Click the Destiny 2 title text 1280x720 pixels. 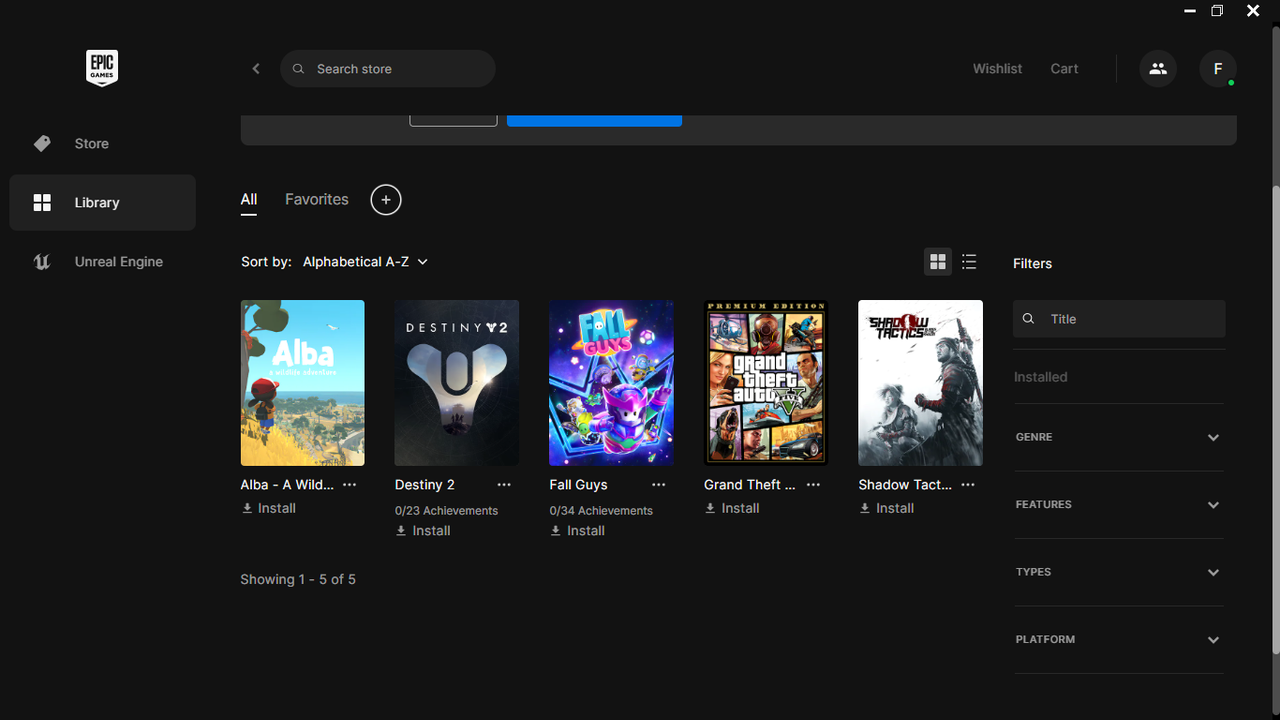(425, 485)
